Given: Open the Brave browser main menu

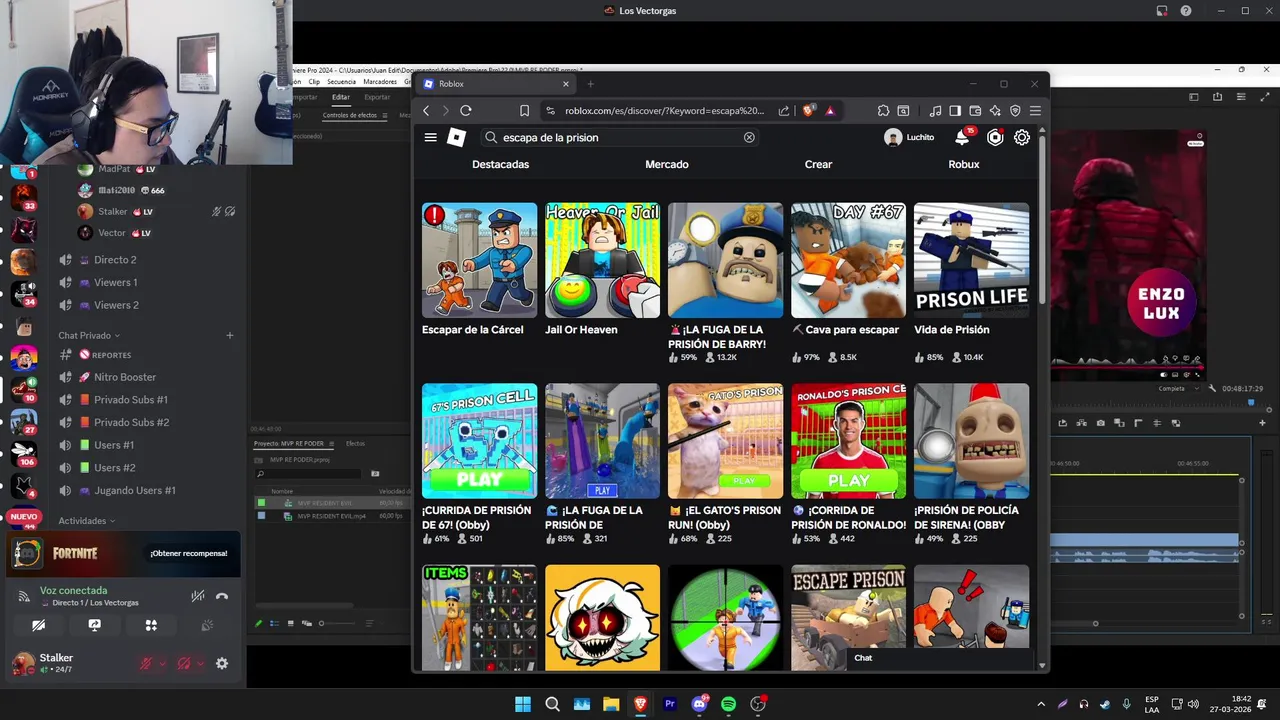Looking at the screenshot, I should pyautogui.click(x=1035, y=110).
